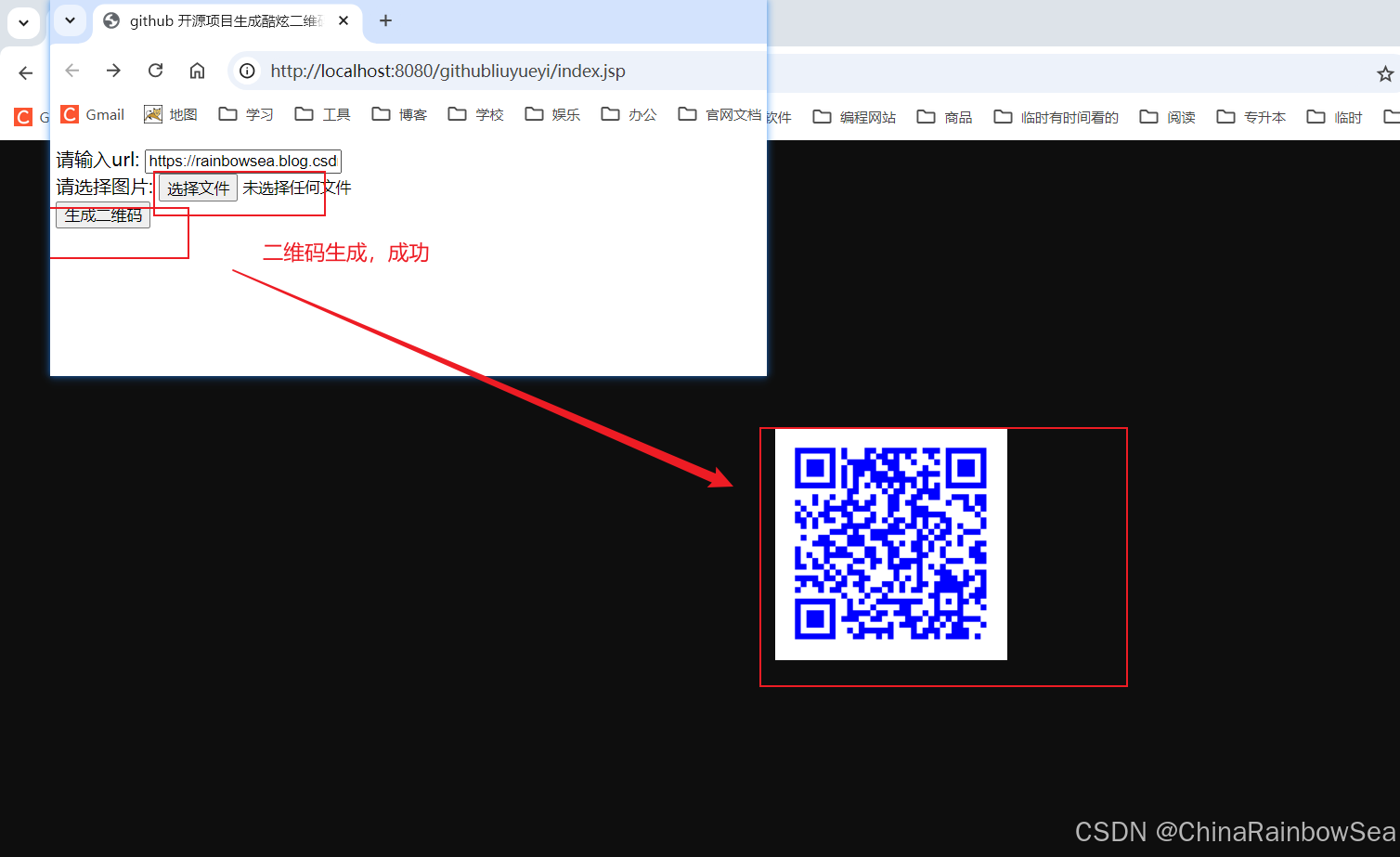Click the url text input field
The width and height of the screenshot is (1400, 857).
[x=243, y=161]
